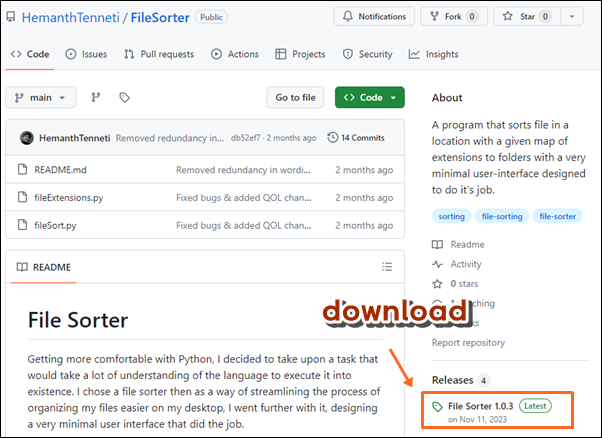Open the star lists dropdown arrow

click(572, 17)
